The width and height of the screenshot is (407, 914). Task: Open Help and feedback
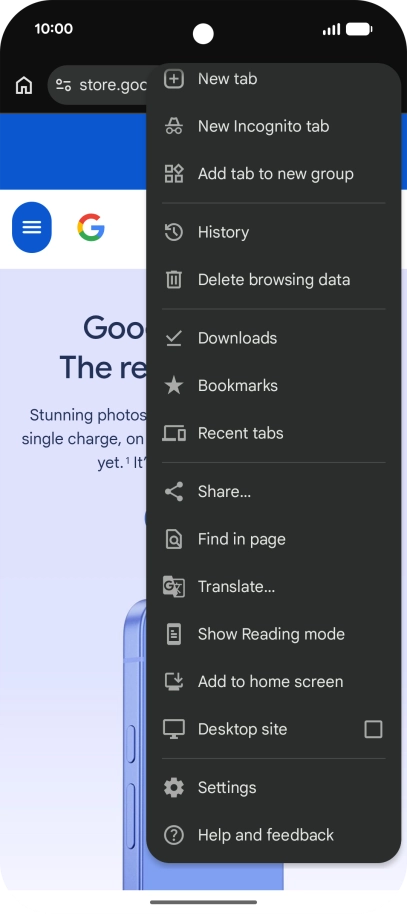coord(273,835)
